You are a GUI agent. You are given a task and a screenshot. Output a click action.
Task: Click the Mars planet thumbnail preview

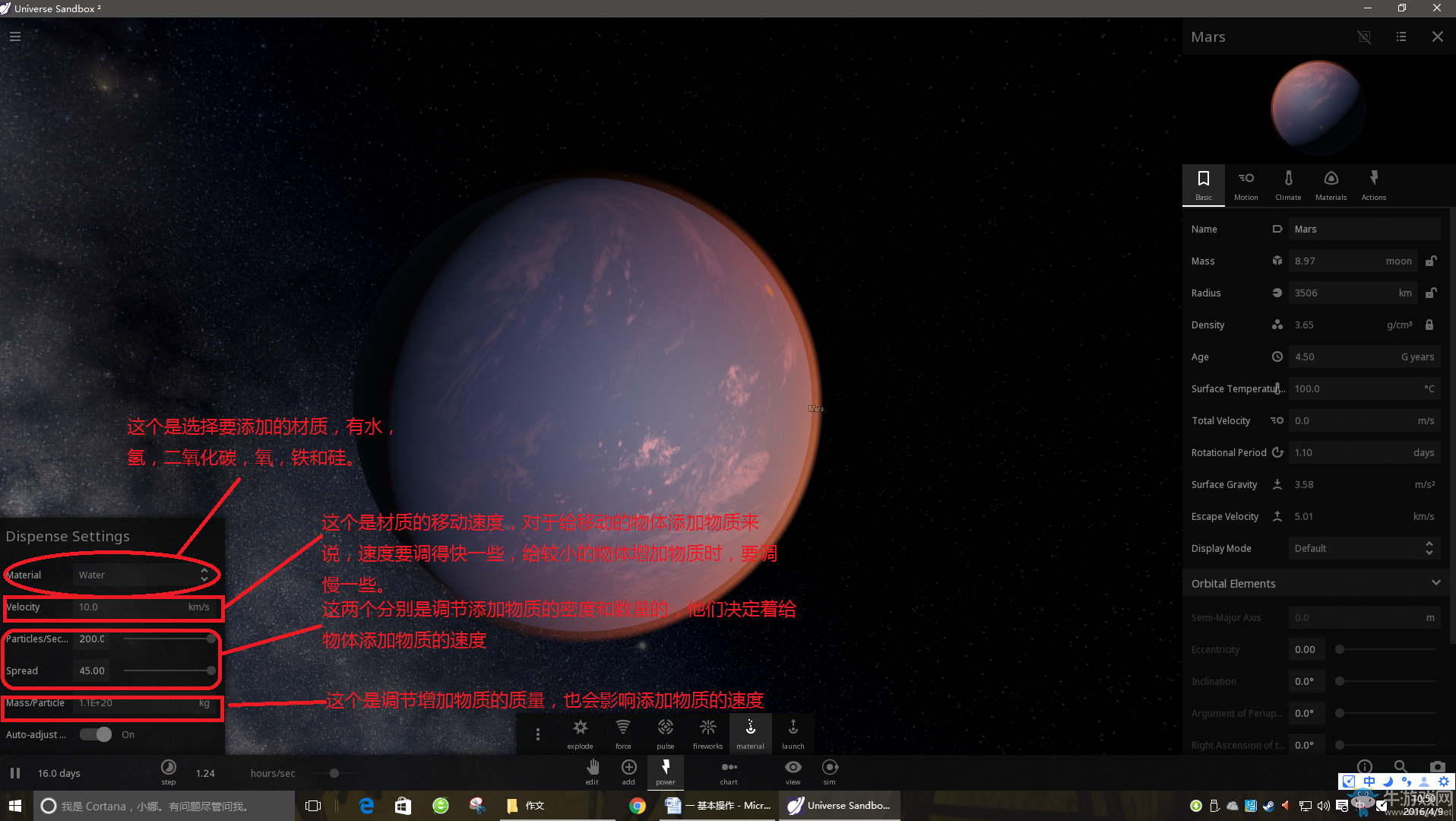tap(1318, 109)
